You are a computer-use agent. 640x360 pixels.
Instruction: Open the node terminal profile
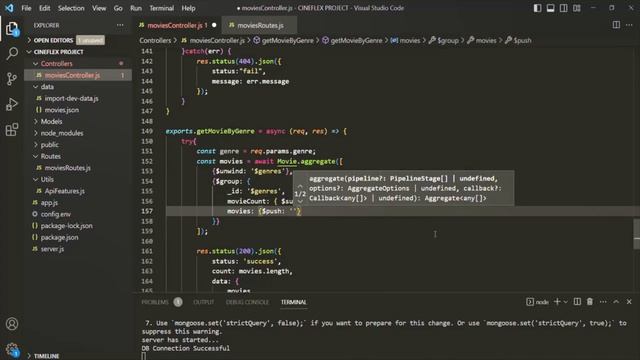(x=538, y=302)
